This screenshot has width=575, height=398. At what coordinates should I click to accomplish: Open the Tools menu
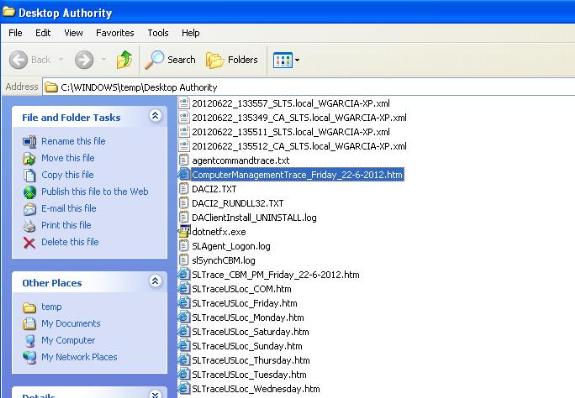[158, 33]
